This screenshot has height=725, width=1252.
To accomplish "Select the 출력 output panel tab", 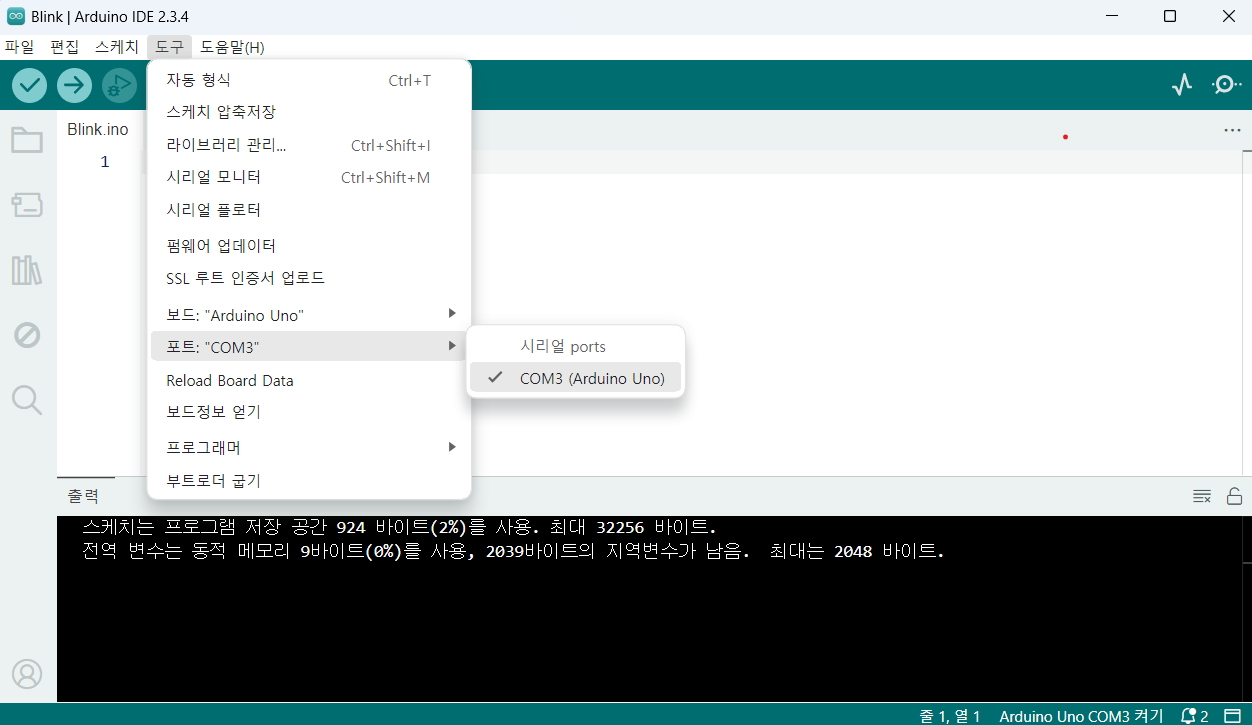I will tap(84, 496).
